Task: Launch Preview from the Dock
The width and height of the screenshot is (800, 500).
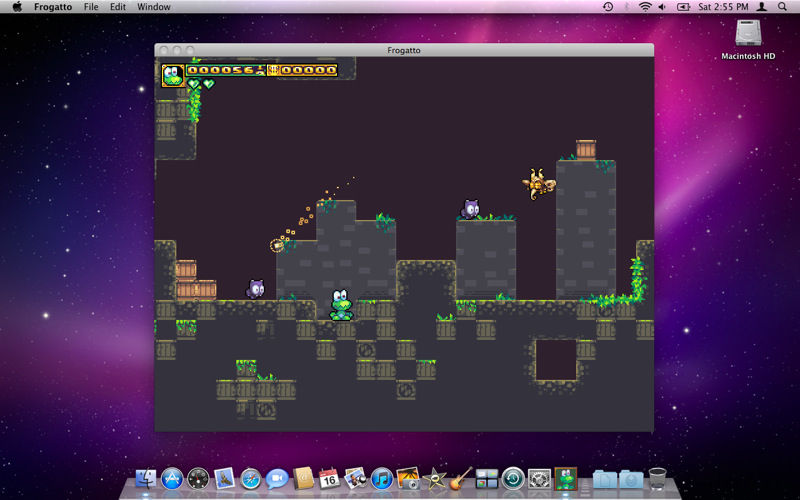Action: click(356, 479)
